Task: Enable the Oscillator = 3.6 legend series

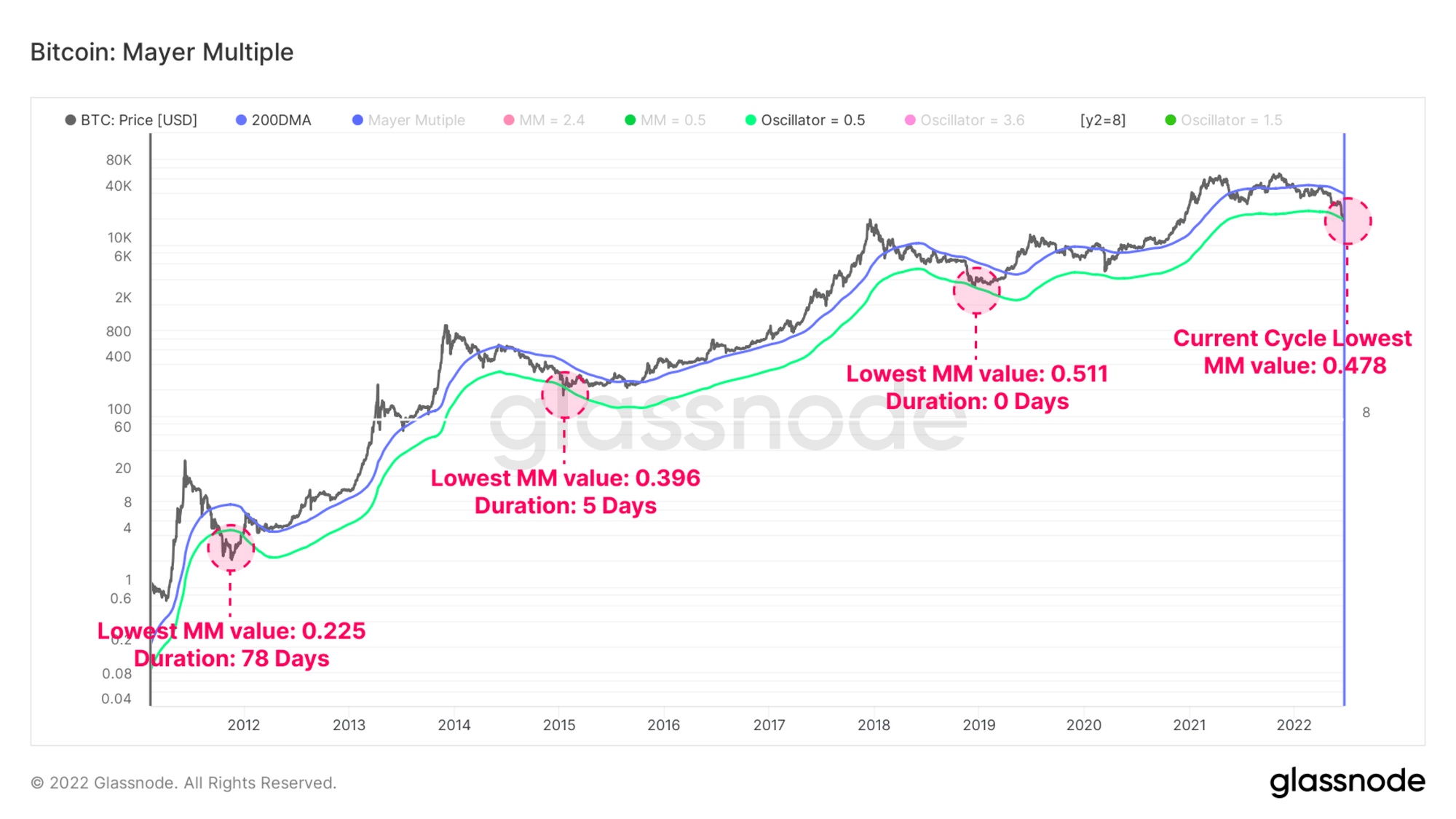Action: click(965, 120)
